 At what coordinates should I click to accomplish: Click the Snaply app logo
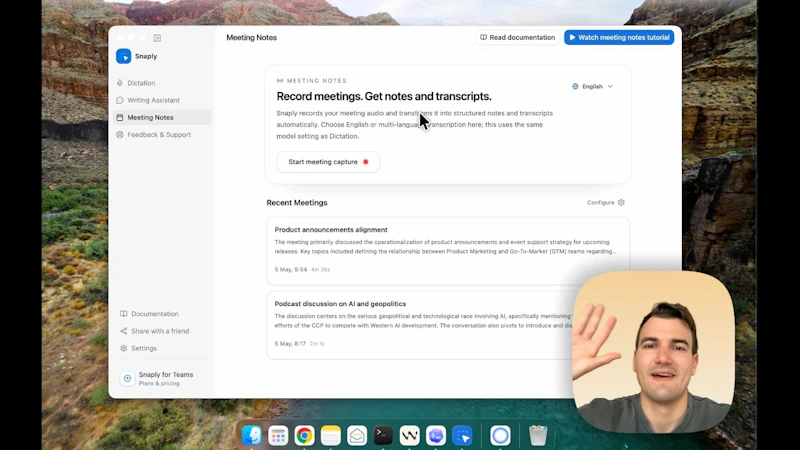(123, 56)
